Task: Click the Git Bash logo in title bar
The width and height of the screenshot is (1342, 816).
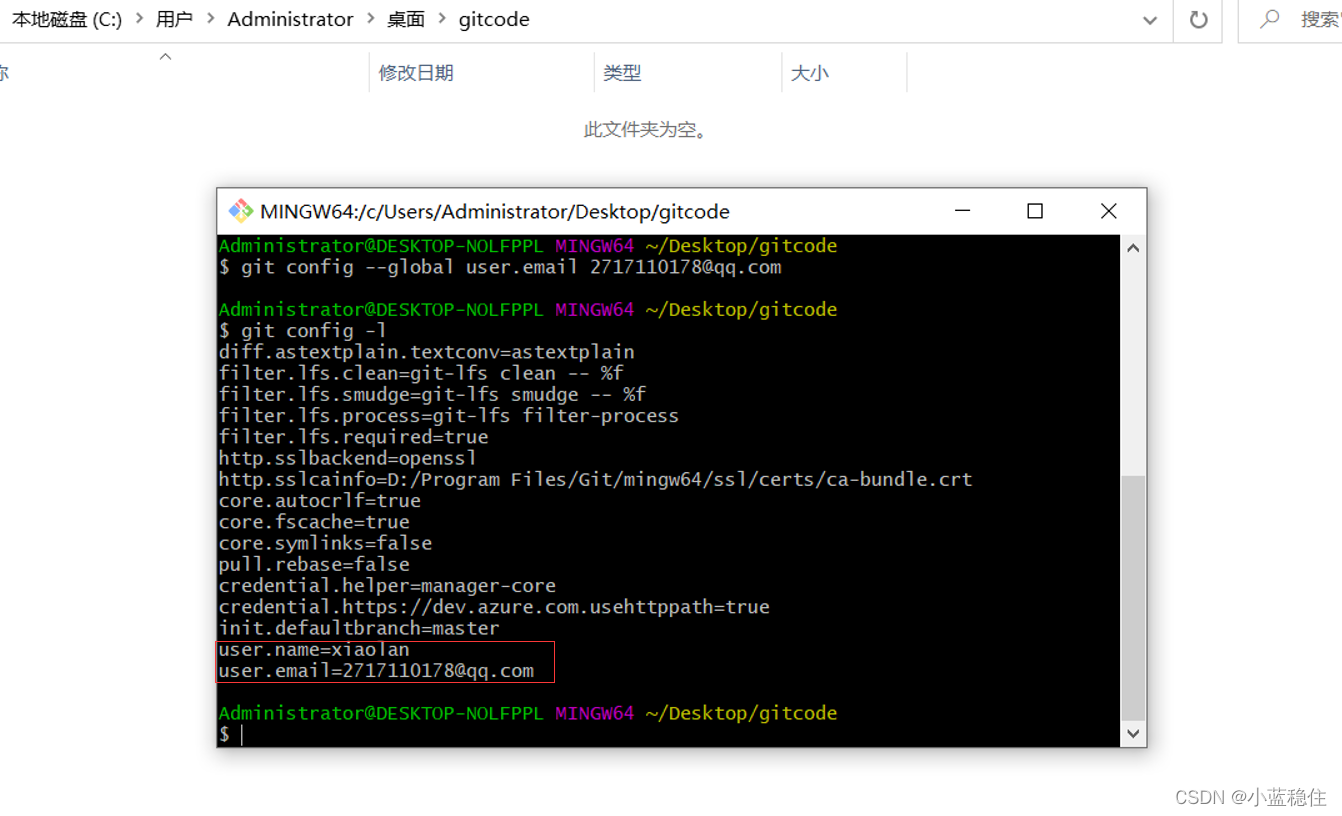Action: pyautogui.click(x=240, y=211)
